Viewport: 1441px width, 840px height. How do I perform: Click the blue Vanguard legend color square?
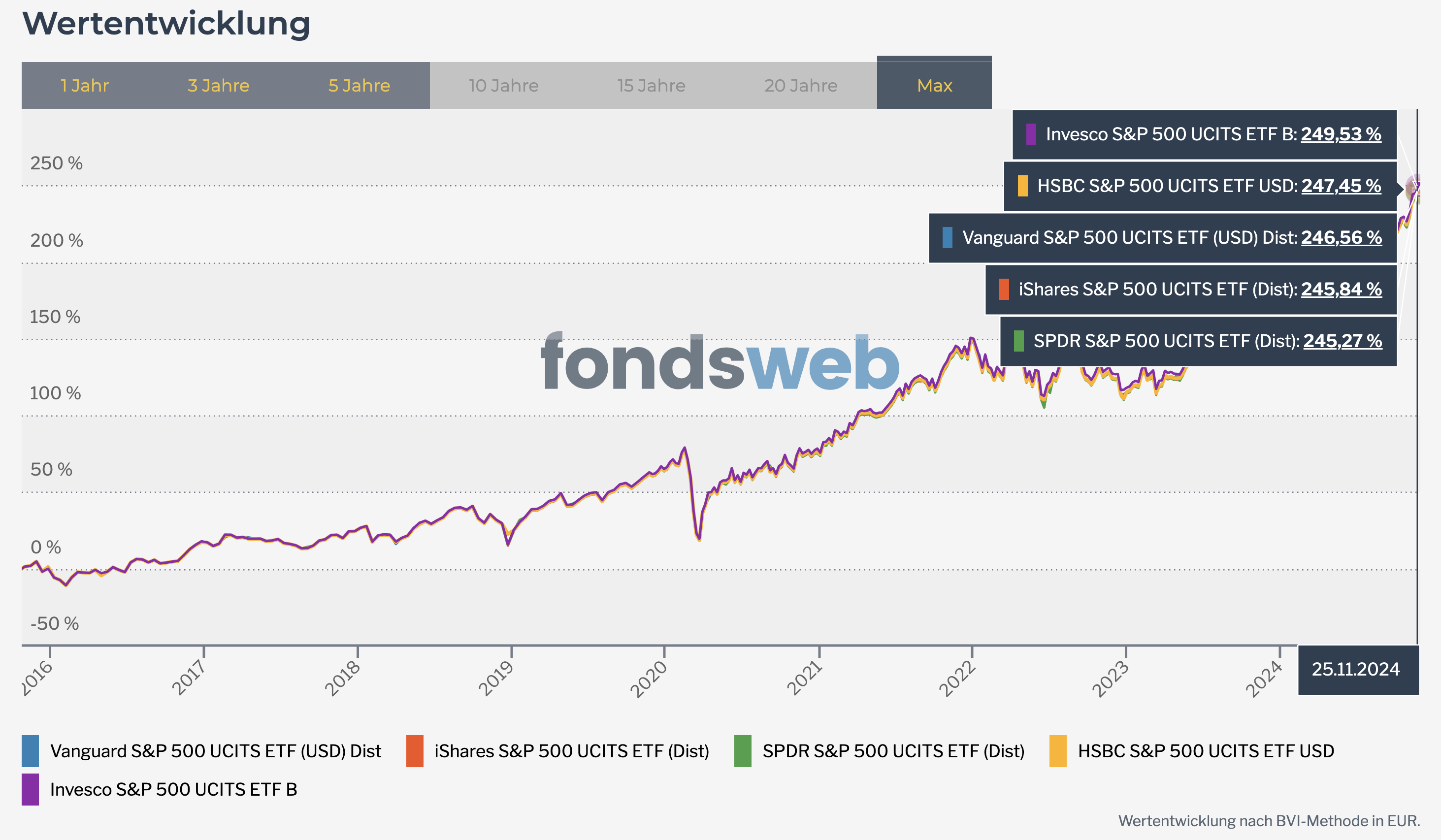click(x=31, y=751)
